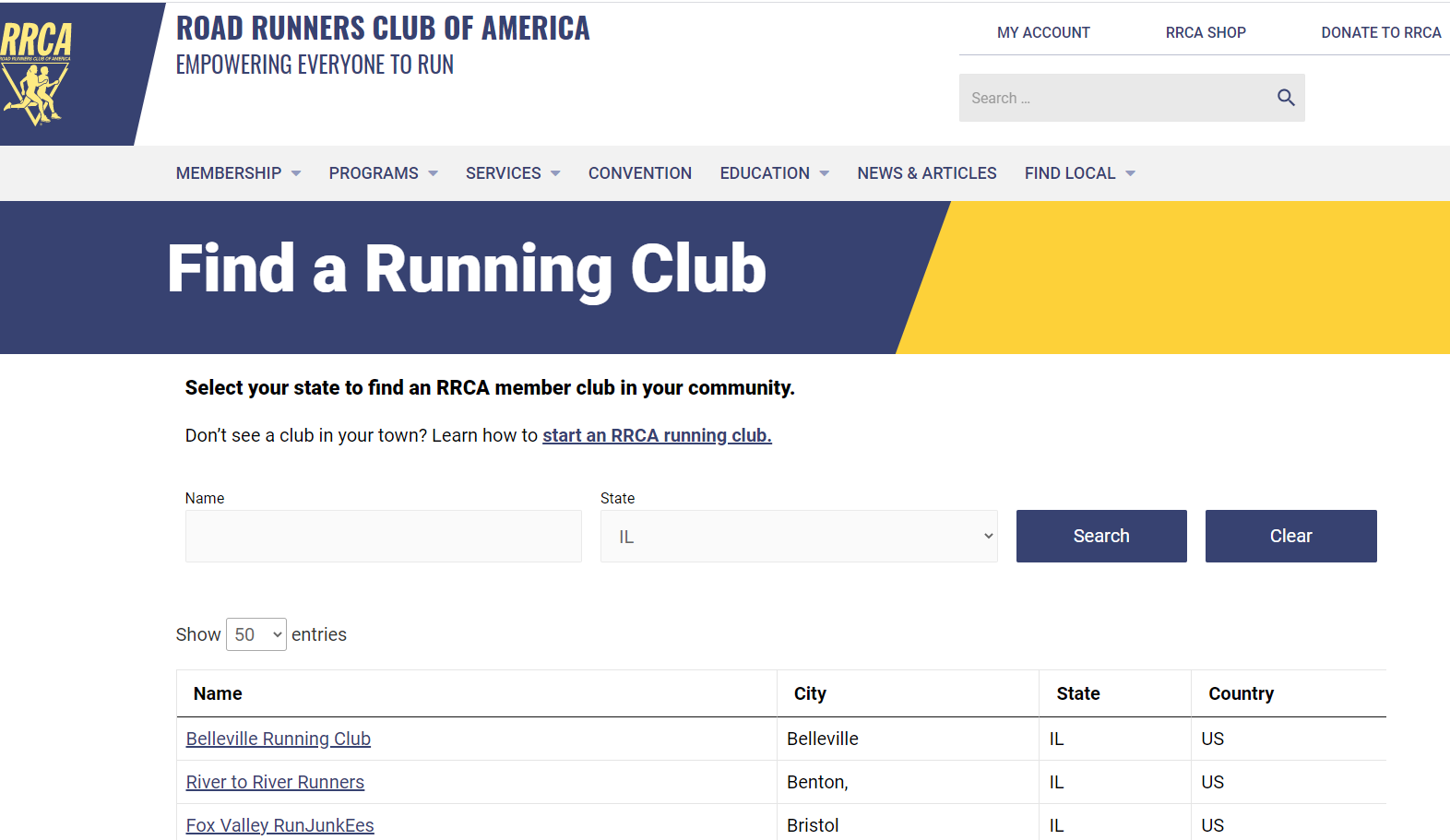Open the Fox Valley RunJunkEes link
Viewport: 1450px width, 840px height.
pyautogui.click(x=280, y=825)
